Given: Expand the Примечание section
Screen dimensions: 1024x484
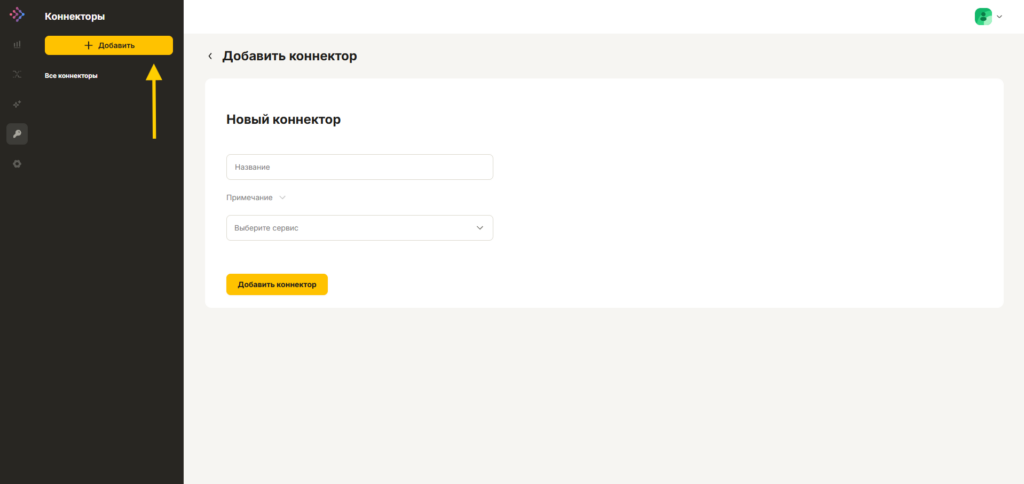Looking at the screenshot, I should pos(282,197).
